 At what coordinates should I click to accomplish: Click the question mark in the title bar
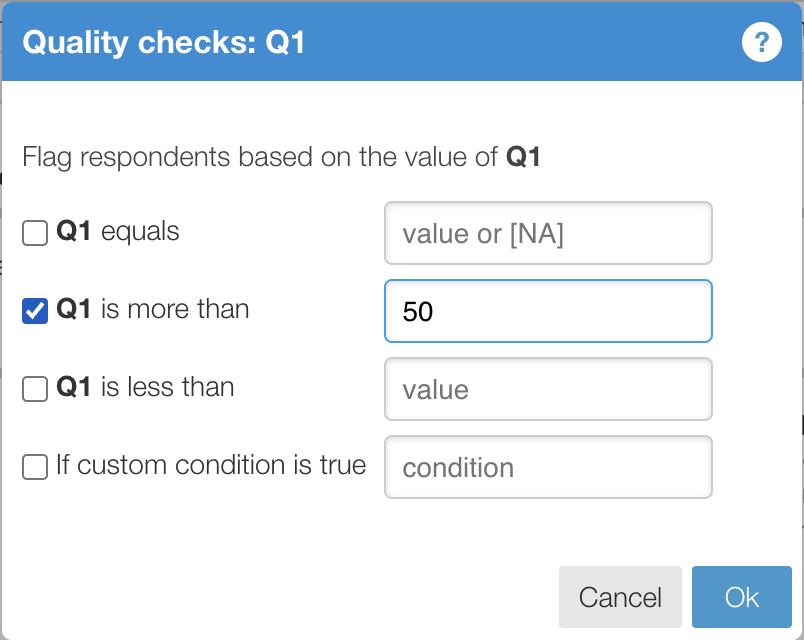(761, 42)
